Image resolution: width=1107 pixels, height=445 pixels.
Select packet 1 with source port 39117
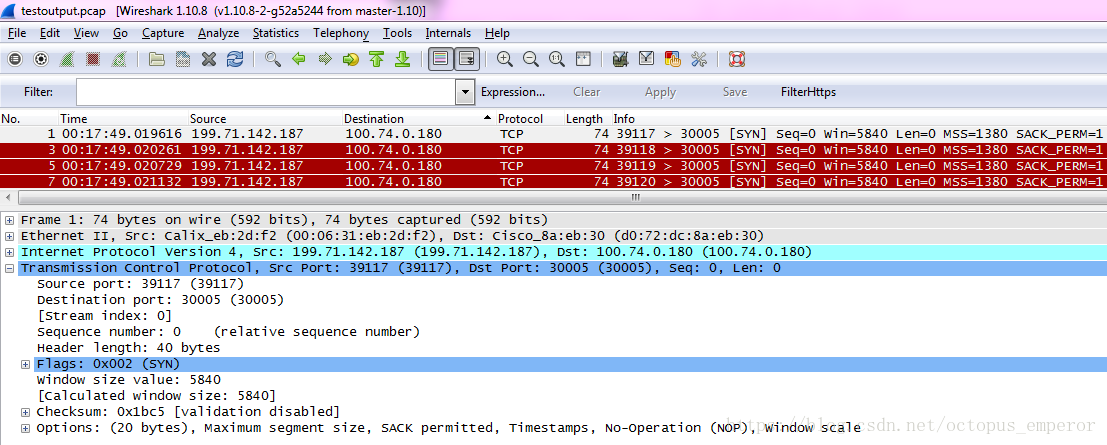[554, 134]
